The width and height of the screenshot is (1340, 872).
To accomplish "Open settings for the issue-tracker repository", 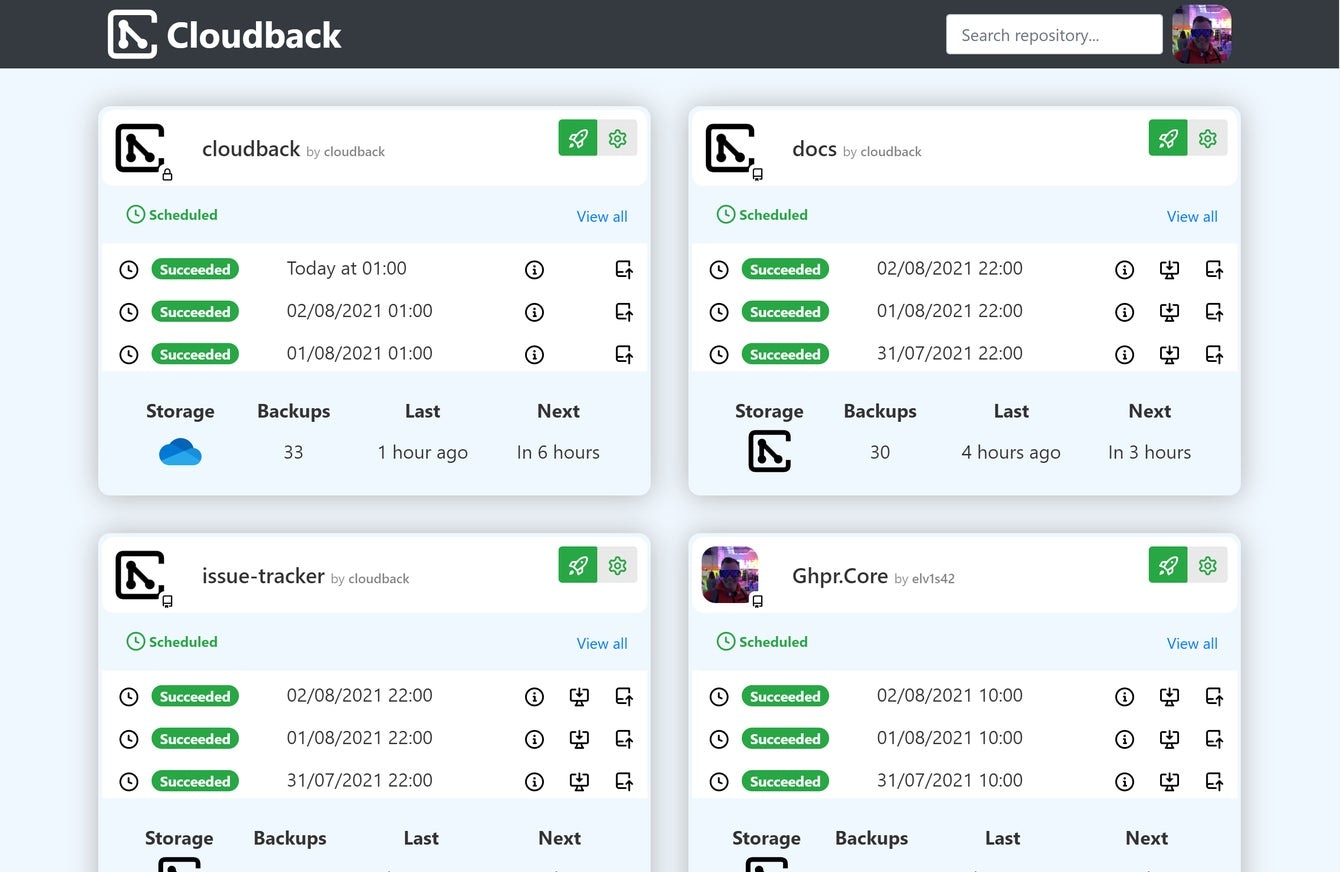I will (617, 565).
